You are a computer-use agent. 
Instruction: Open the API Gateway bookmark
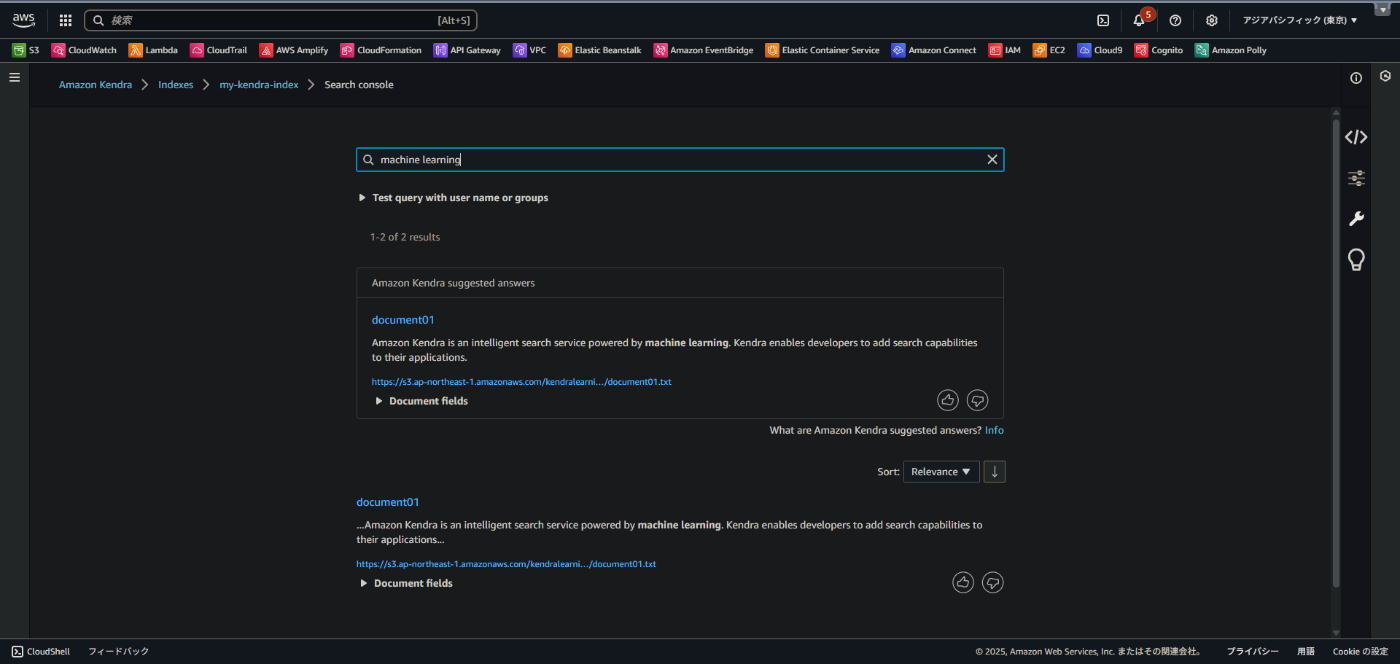467,50
